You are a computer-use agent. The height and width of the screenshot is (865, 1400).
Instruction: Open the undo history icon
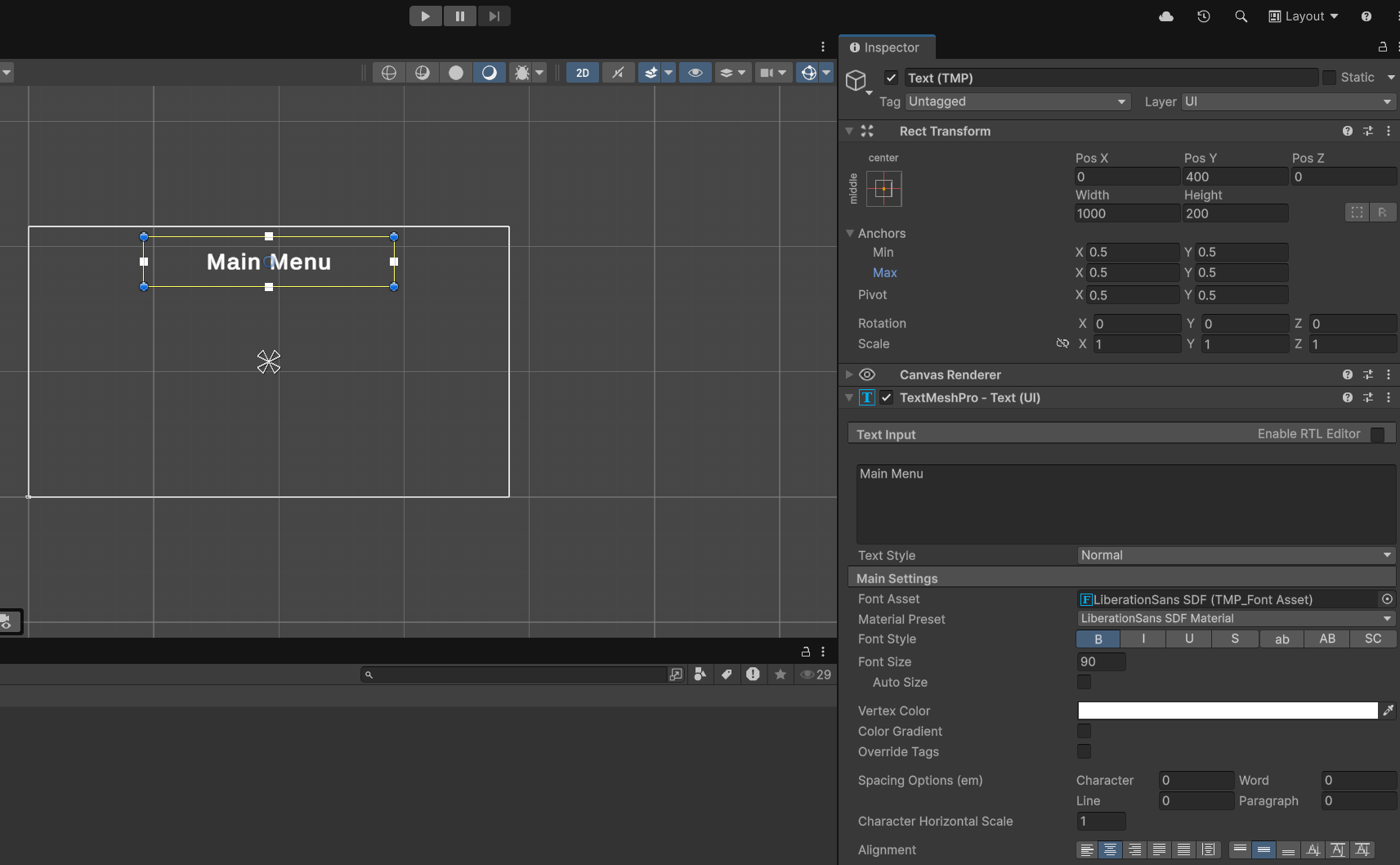[x=1204, y=16]
